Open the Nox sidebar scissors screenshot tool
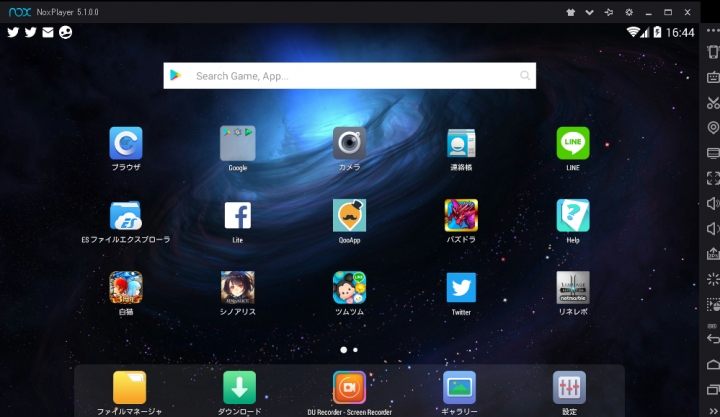This screenshot has height=417, width=720. (x=713, y=102)
